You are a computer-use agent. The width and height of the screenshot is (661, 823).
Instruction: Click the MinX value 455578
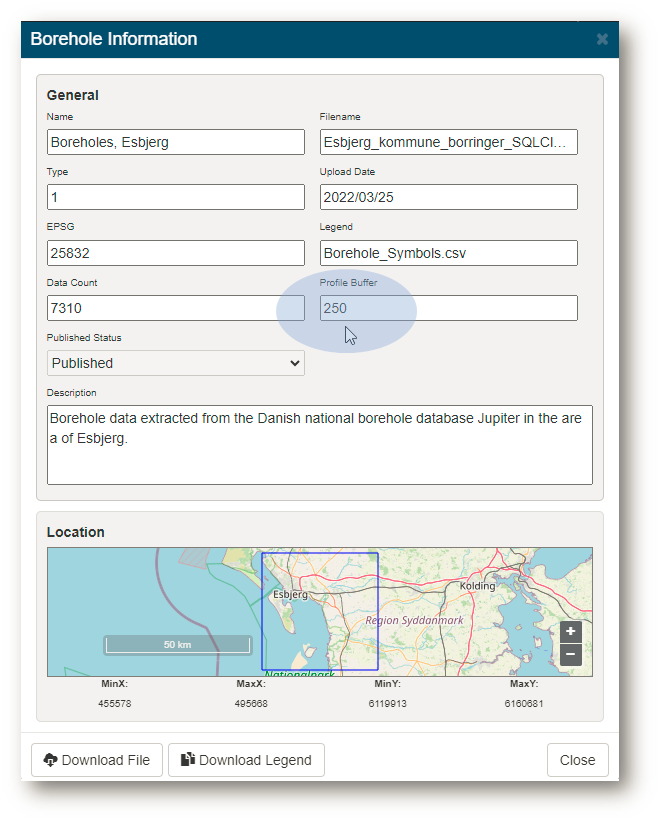tap(114, 703)
